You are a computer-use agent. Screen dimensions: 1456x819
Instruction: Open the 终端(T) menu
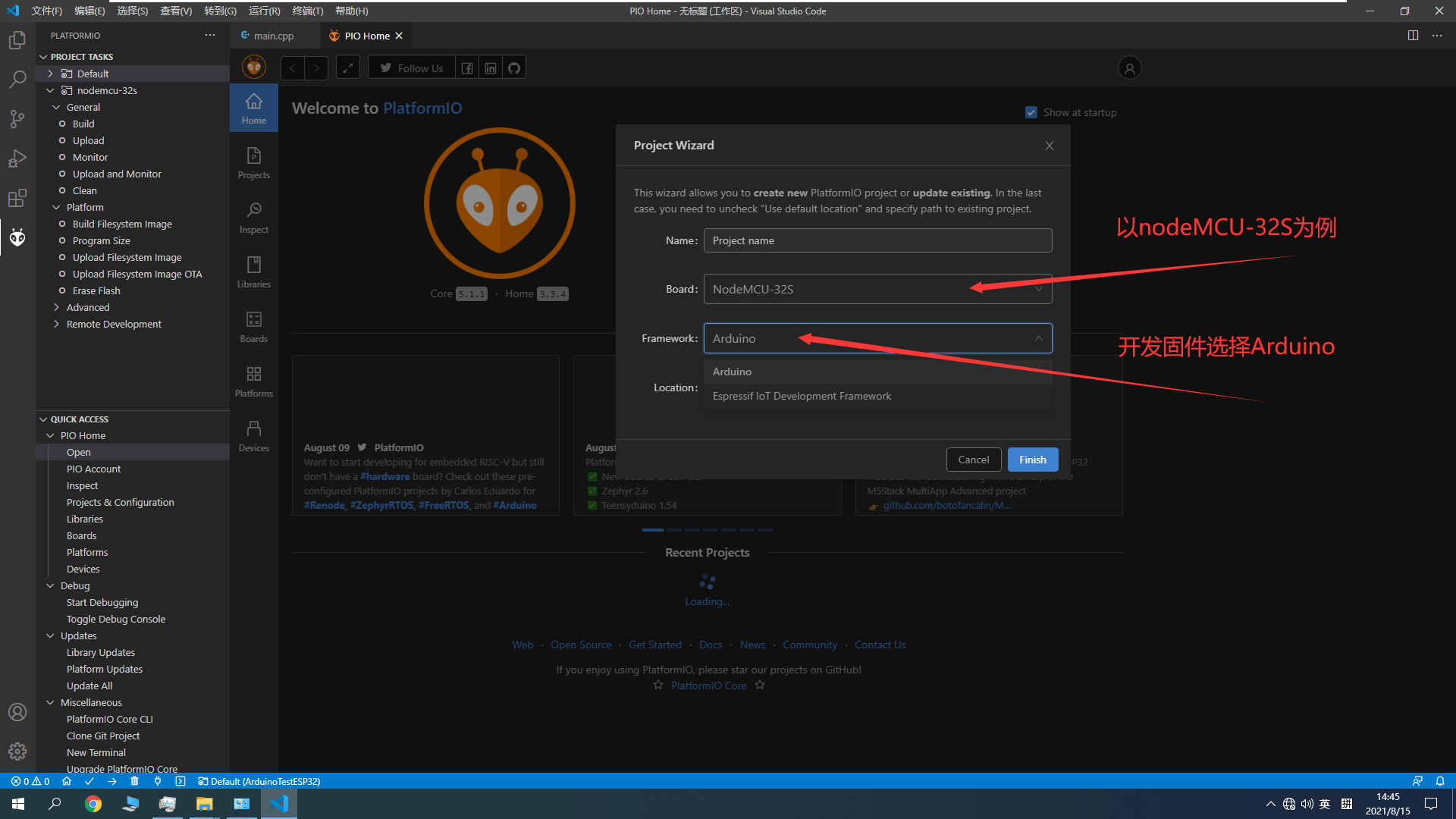coord(307,11)
